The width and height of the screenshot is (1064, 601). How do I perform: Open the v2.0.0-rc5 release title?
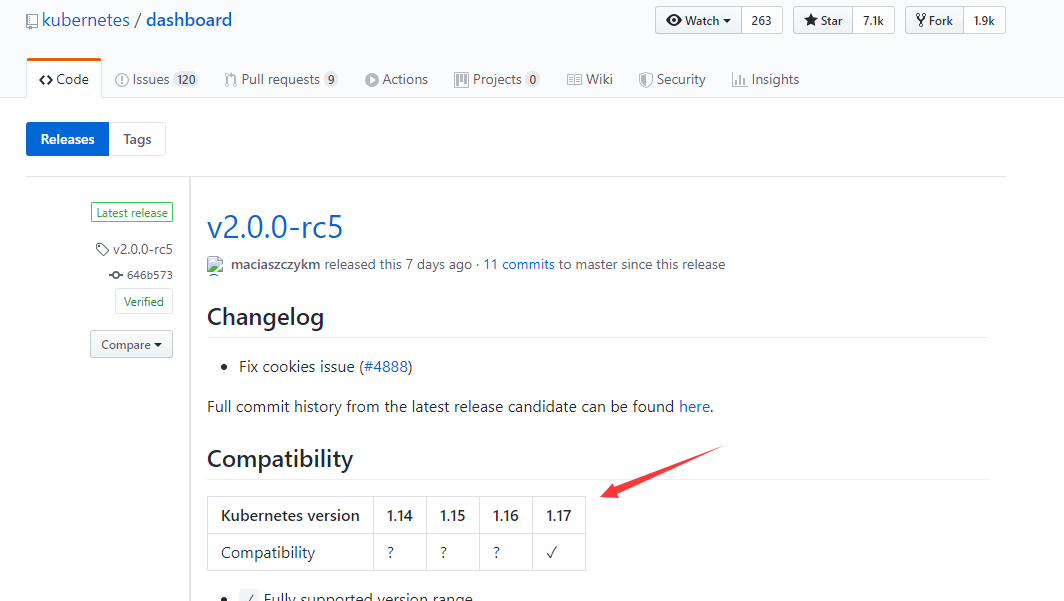[x=275, y=227]
